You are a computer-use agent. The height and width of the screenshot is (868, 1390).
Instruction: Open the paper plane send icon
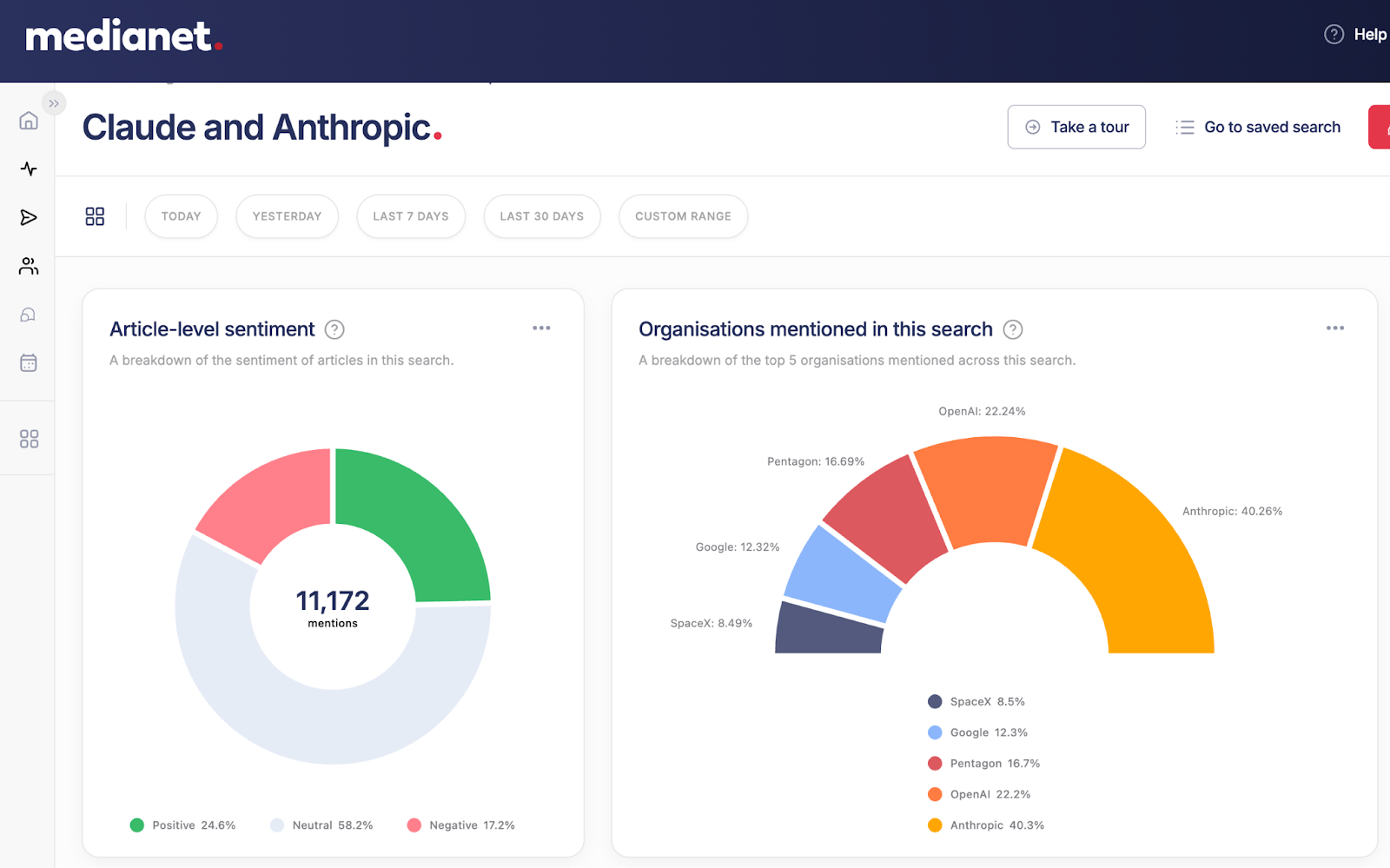click(29, 217)
